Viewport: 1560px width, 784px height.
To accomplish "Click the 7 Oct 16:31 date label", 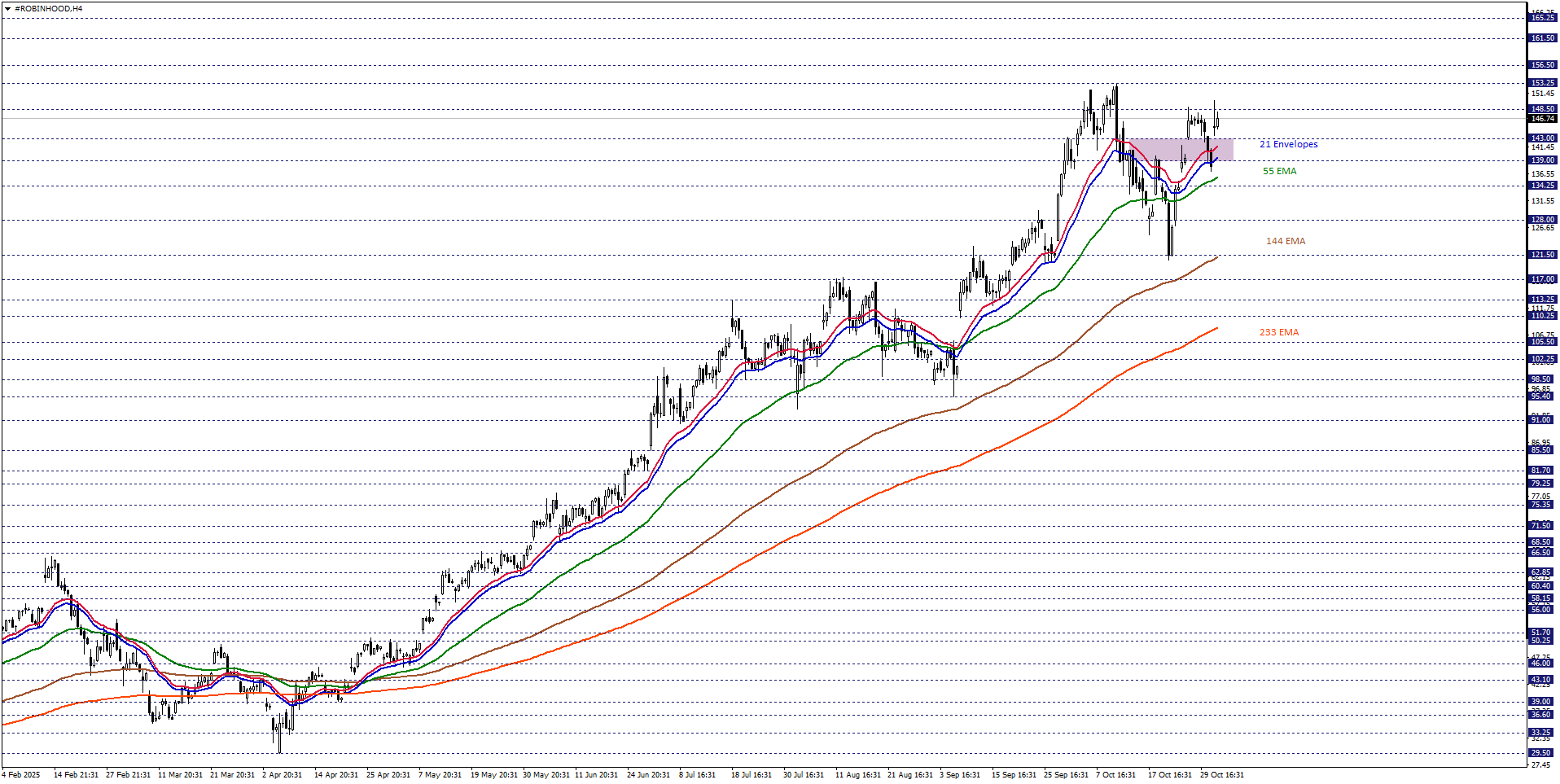I will point(1115,774).
